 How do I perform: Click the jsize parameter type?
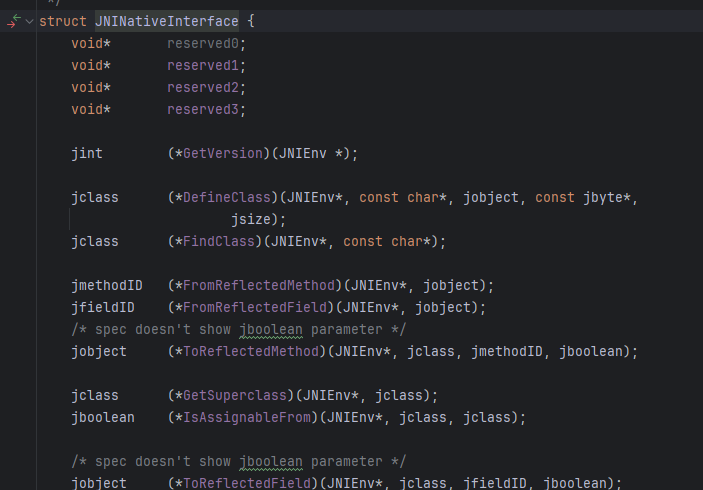coord(250,219)
